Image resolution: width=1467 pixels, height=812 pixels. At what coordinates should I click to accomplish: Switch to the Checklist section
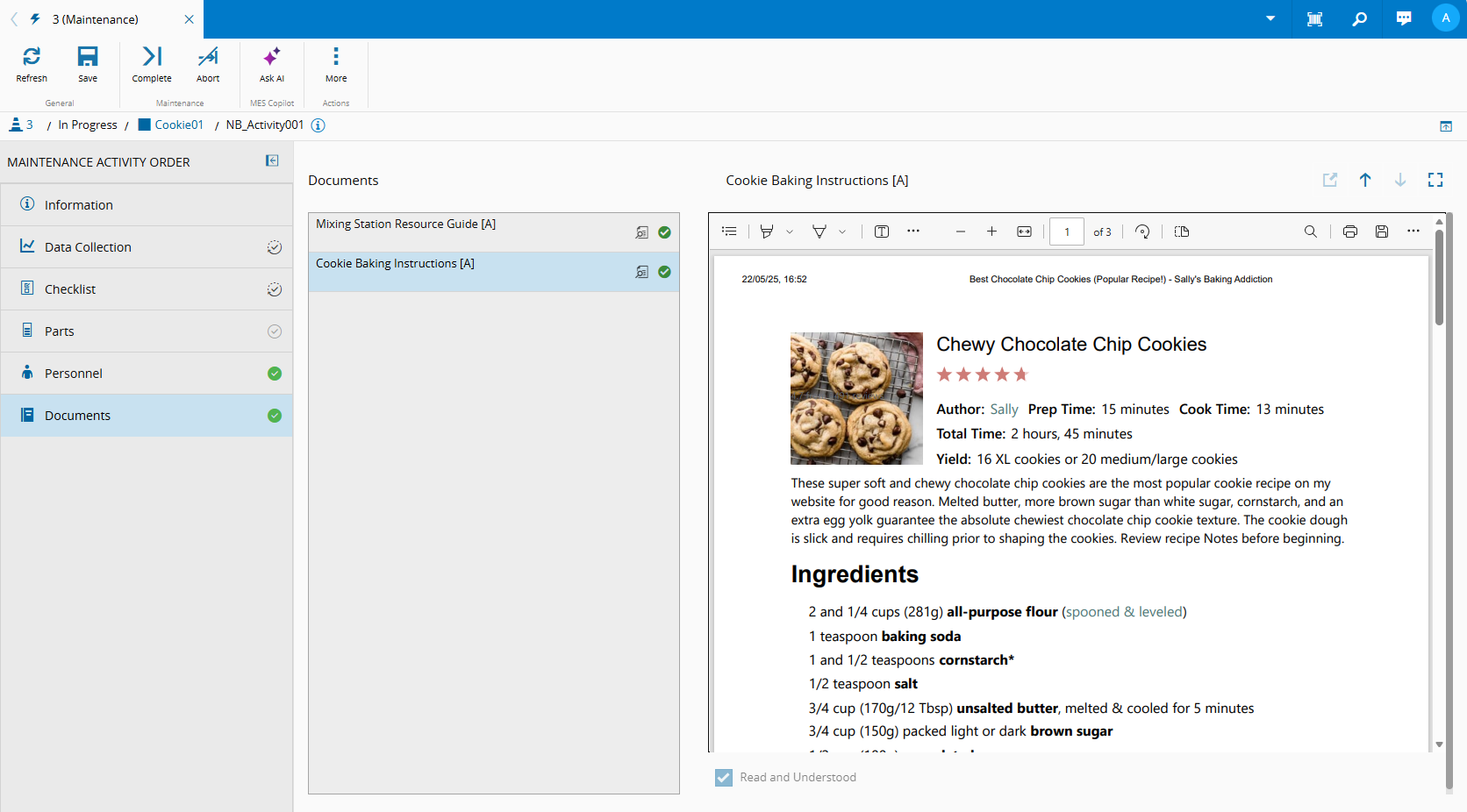(70, 289)
